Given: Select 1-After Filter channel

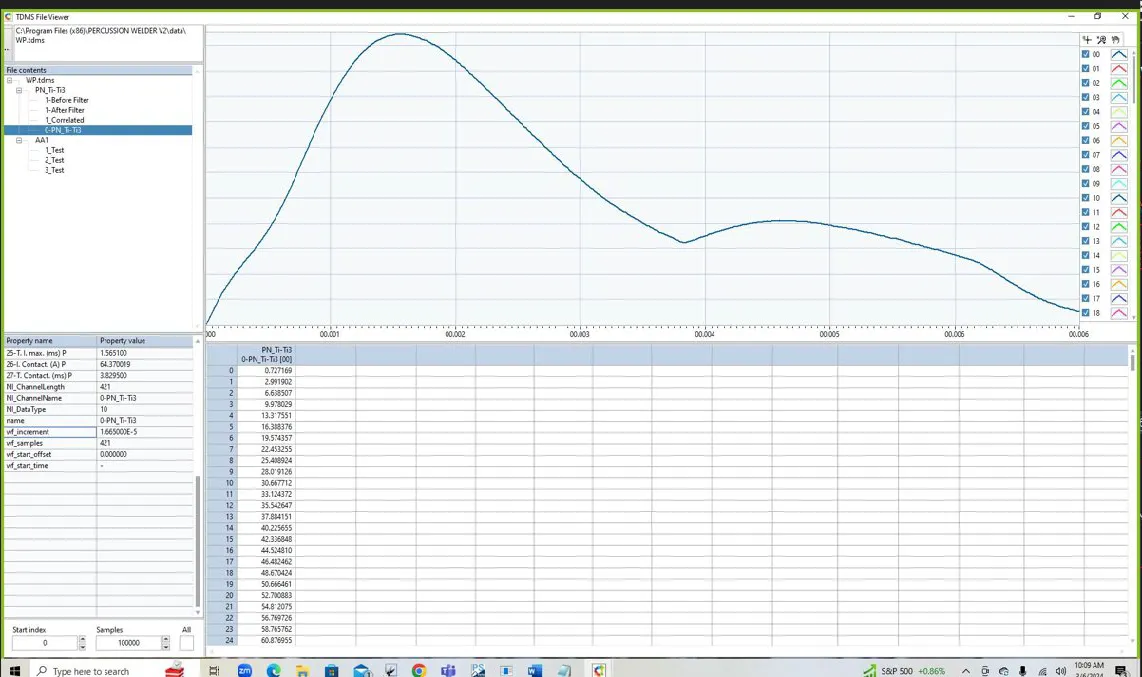Looking at the screenshot, I should click(x=65, y=110).
